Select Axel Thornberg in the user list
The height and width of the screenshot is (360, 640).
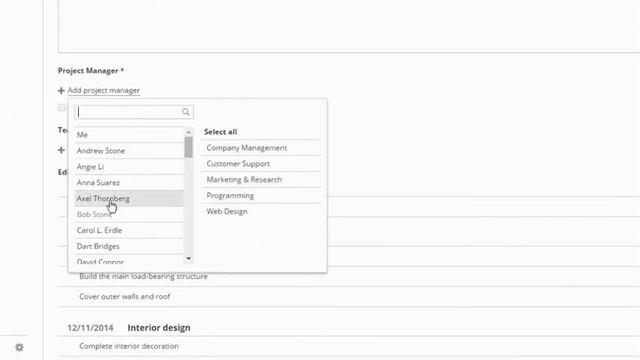(129, 198)
